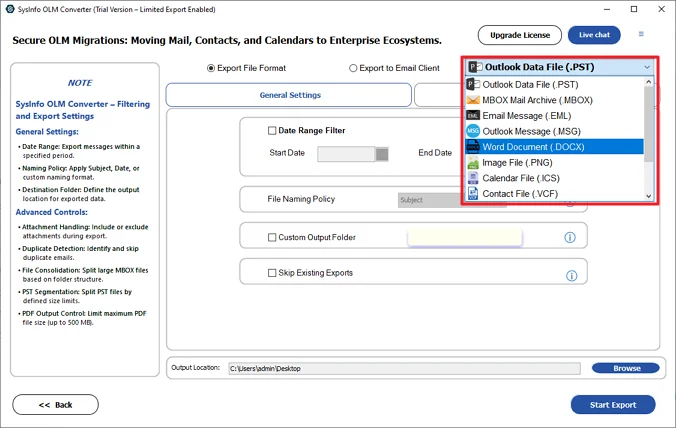Choose Outlook Message (.MSG) option
This screenshot has width=676, height=428.
click(x=554, y=131)
